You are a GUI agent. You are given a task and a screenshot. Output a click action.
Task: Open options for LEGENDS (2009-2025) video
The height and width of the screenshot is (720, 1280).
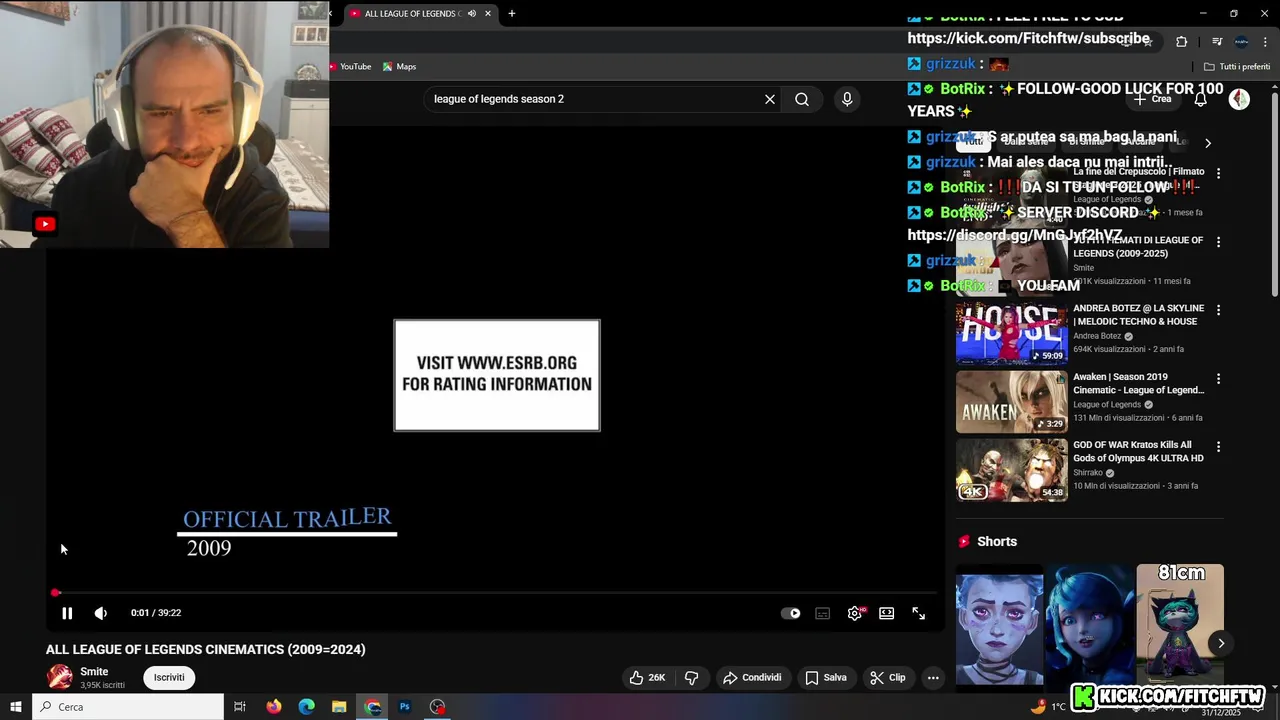(x=1218, y=242)
